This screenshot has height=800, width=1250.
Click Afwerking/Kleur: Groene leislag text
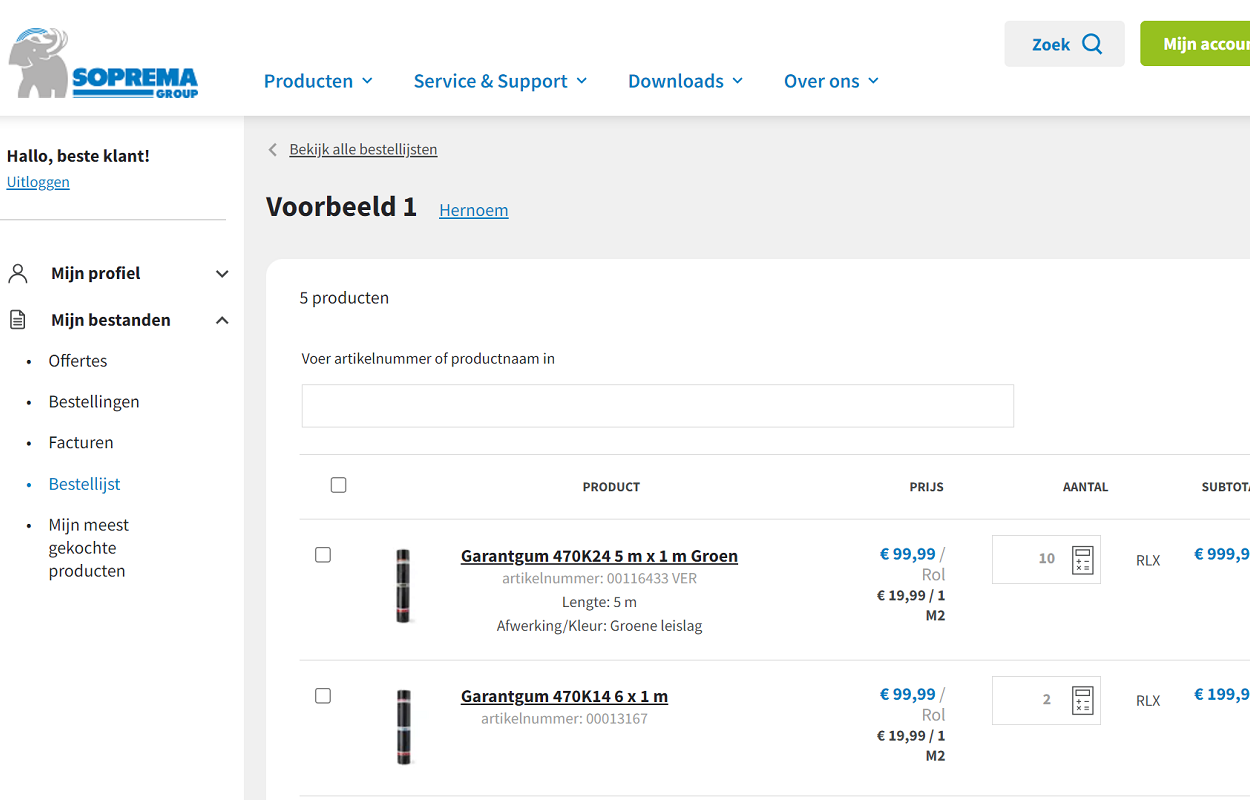point(599,626)
